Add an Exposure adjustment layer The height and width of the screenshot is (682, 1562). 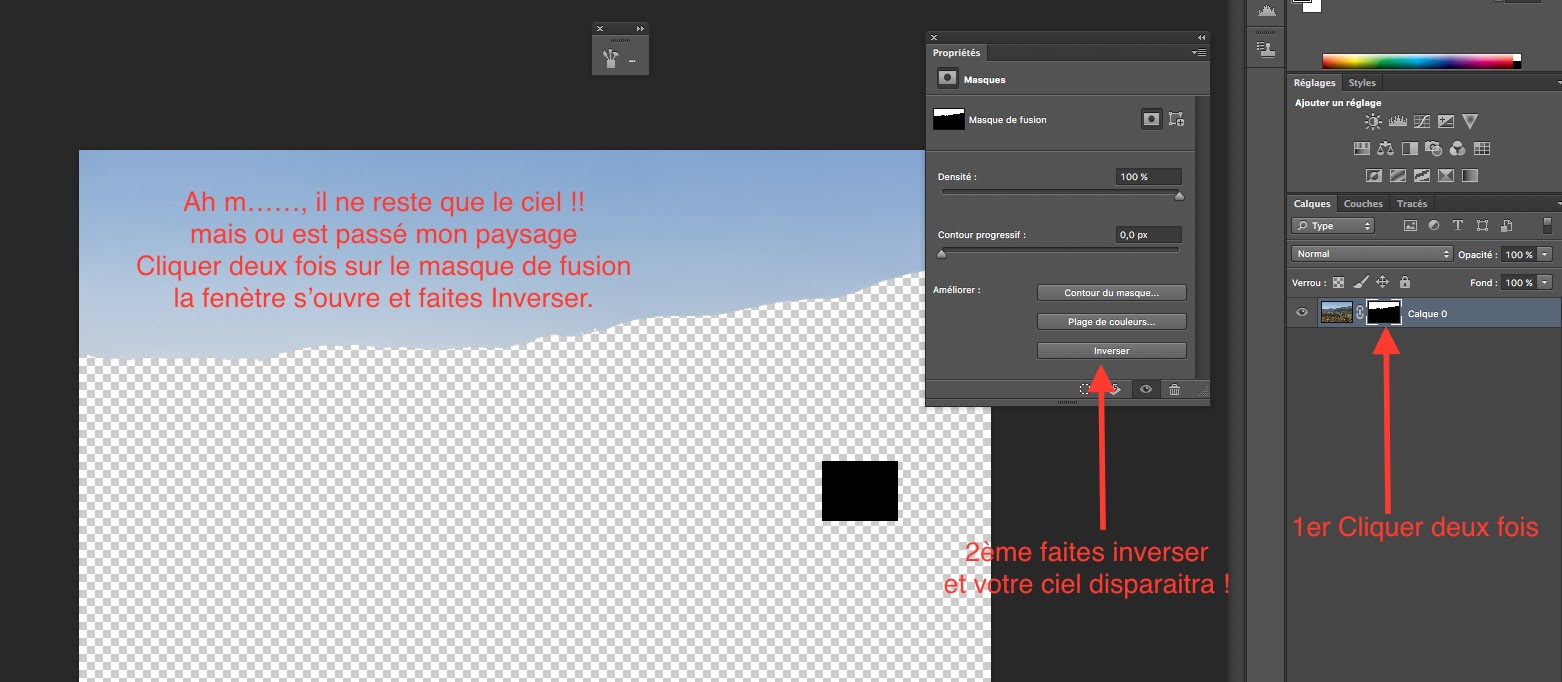(x=1446, y=122)
